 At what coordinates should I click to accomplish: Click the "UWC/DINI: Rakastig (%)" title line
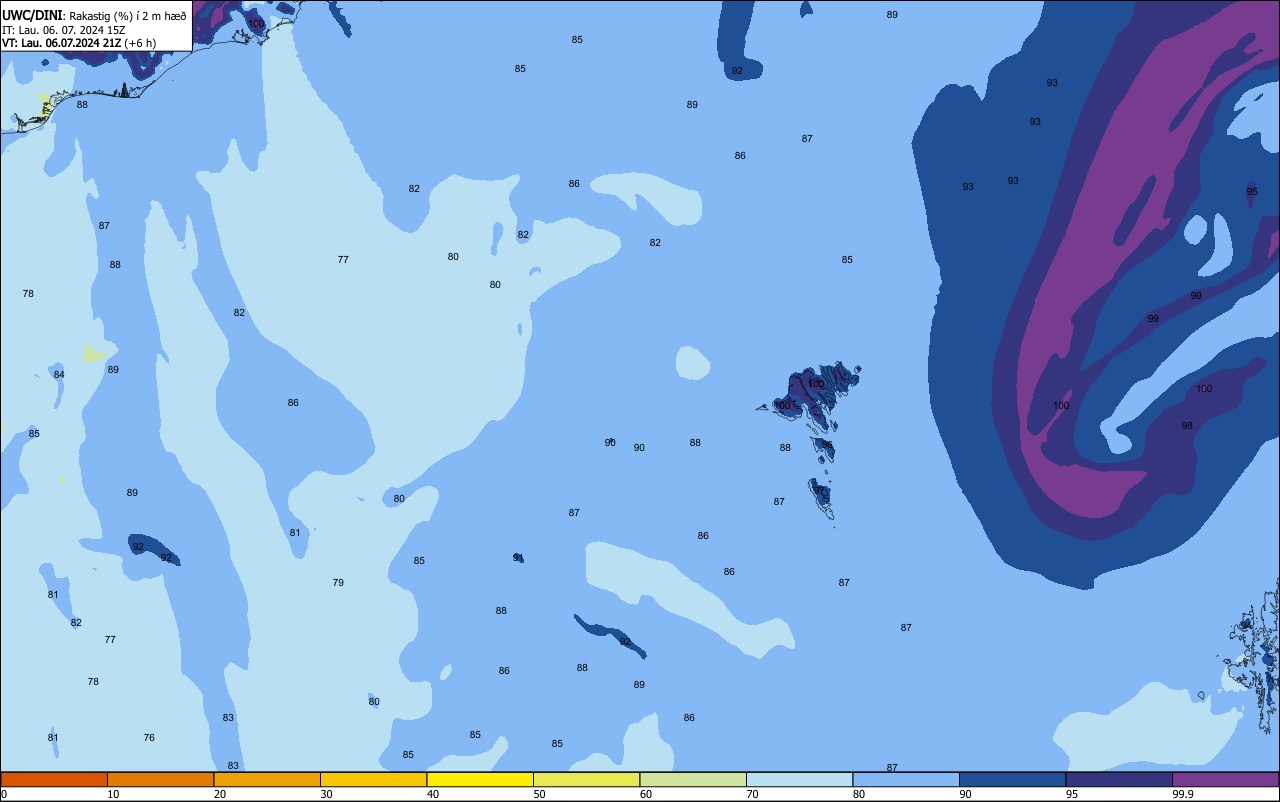[x=94, y=16]
